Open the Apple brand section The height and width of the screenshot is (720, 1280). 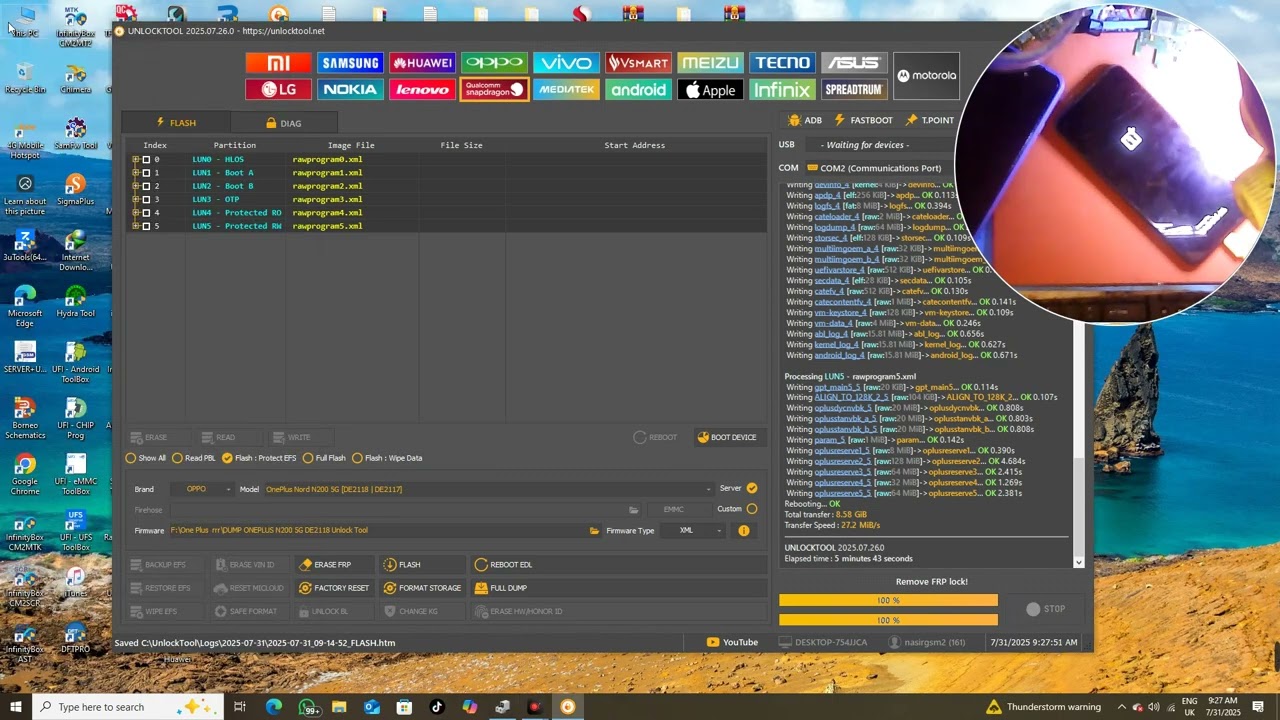click(710, 90)
